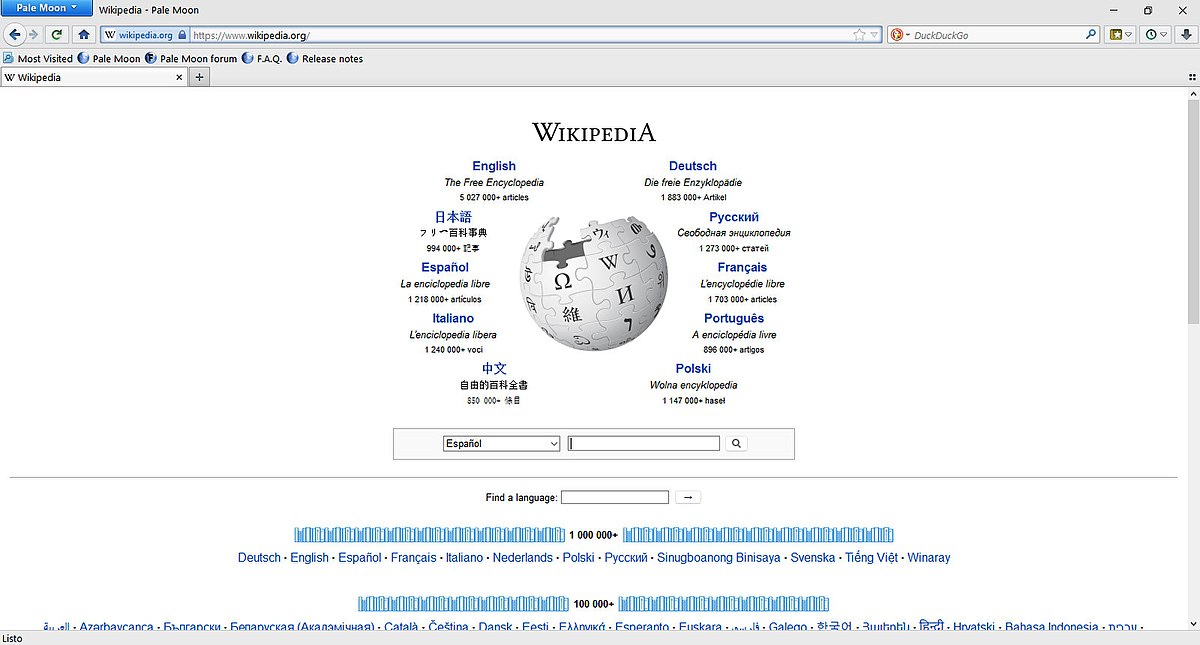Open the Pale Moon forum bookmark
The height and width of the screenshot is (645, 1200).
(x=191, y=59)
